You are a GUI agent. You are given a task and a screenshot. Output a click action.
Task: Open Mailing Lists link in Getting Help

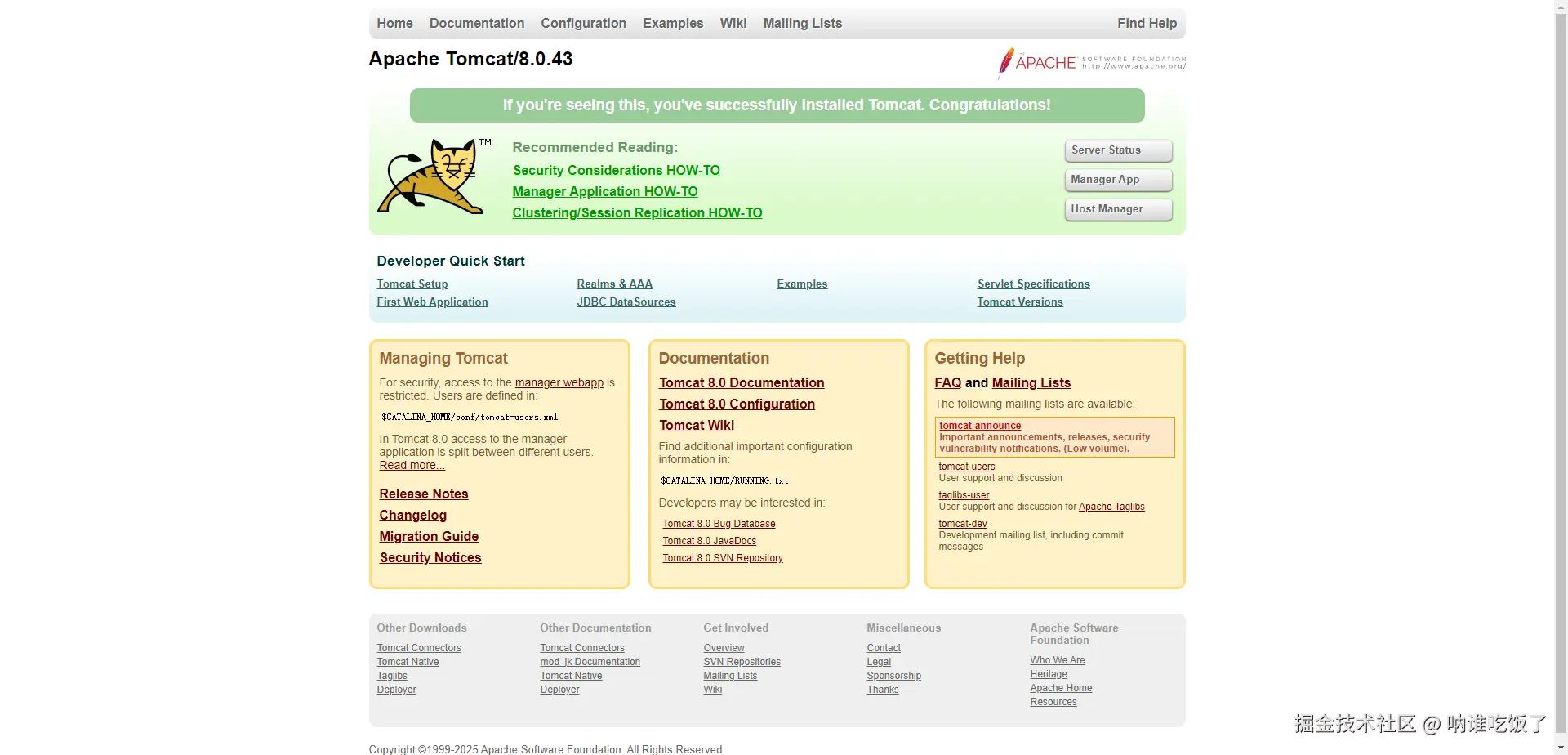[x=1031, y=383]
